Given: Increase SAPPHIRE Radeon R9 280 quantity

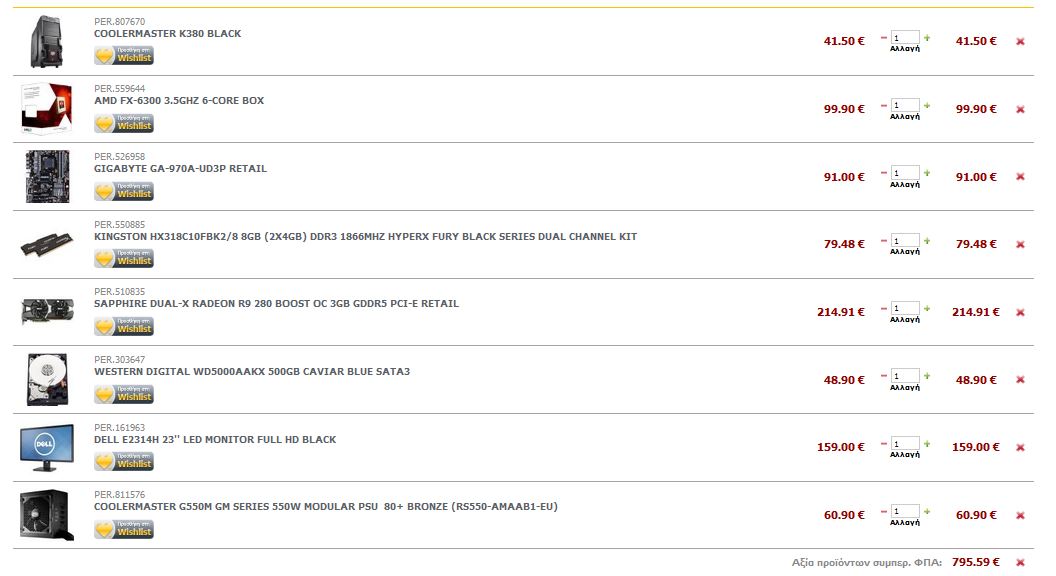Looking at the screenshot, I should point(927,309).
